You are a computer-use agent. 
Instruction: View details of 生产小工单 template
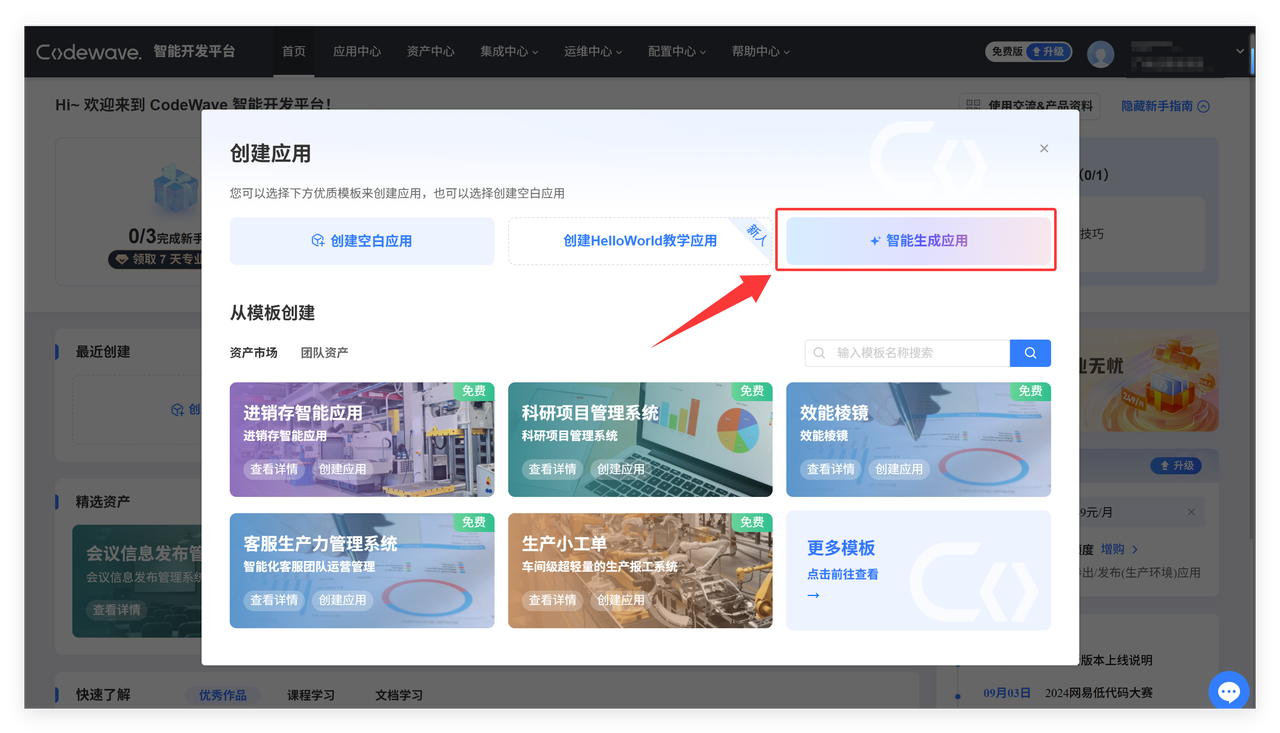552,600
